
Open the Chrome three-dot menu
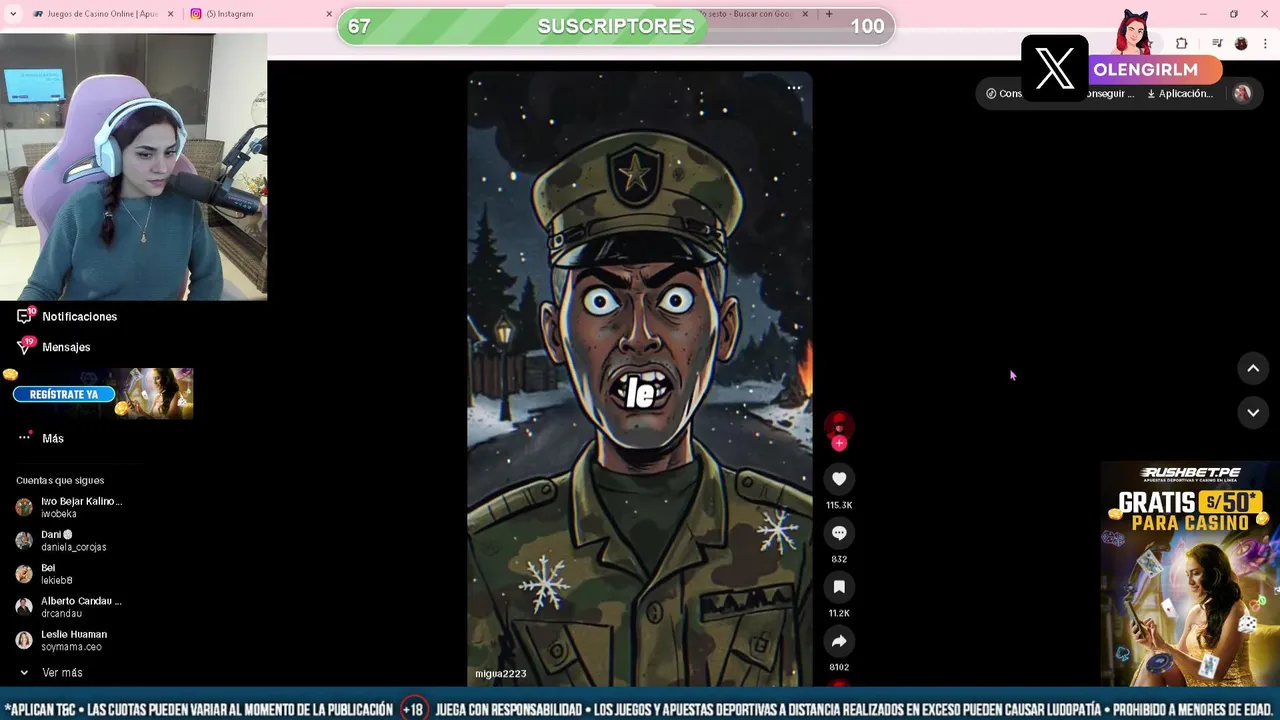pos(1264,43)
